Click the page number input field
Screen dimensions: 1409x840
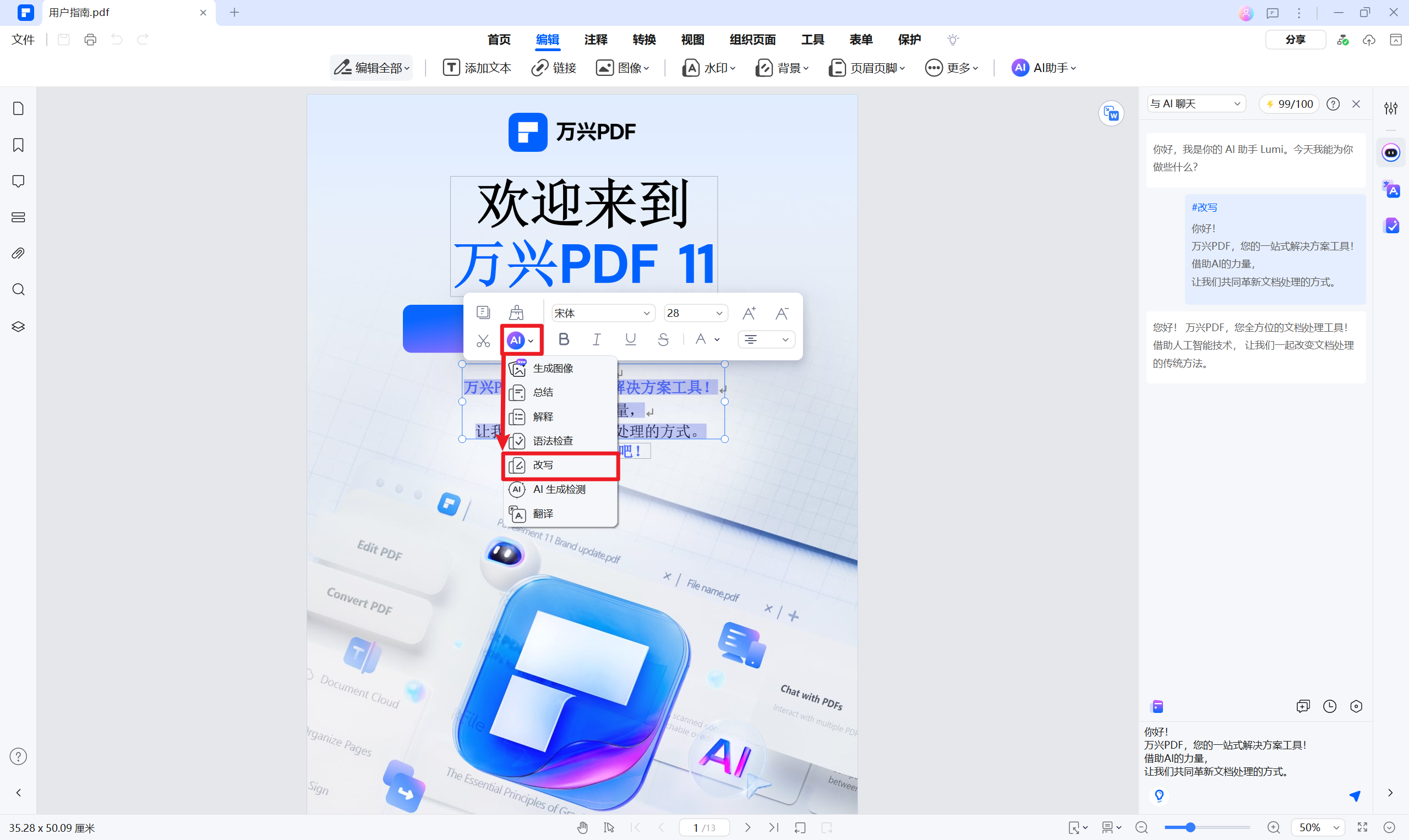click(704, 827)
